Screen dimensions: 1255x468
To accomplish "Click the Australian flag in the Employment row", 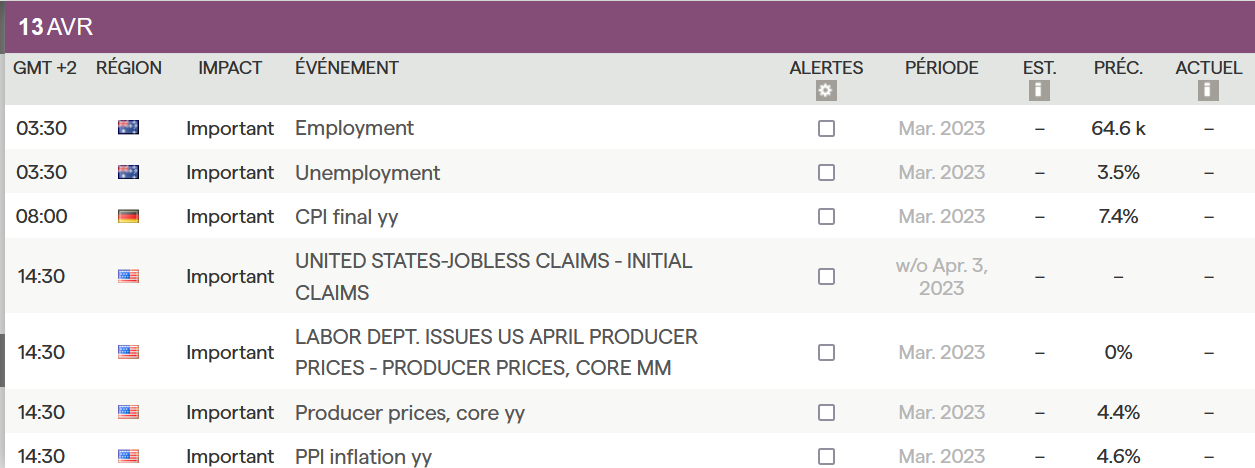I will pos(128,128).
